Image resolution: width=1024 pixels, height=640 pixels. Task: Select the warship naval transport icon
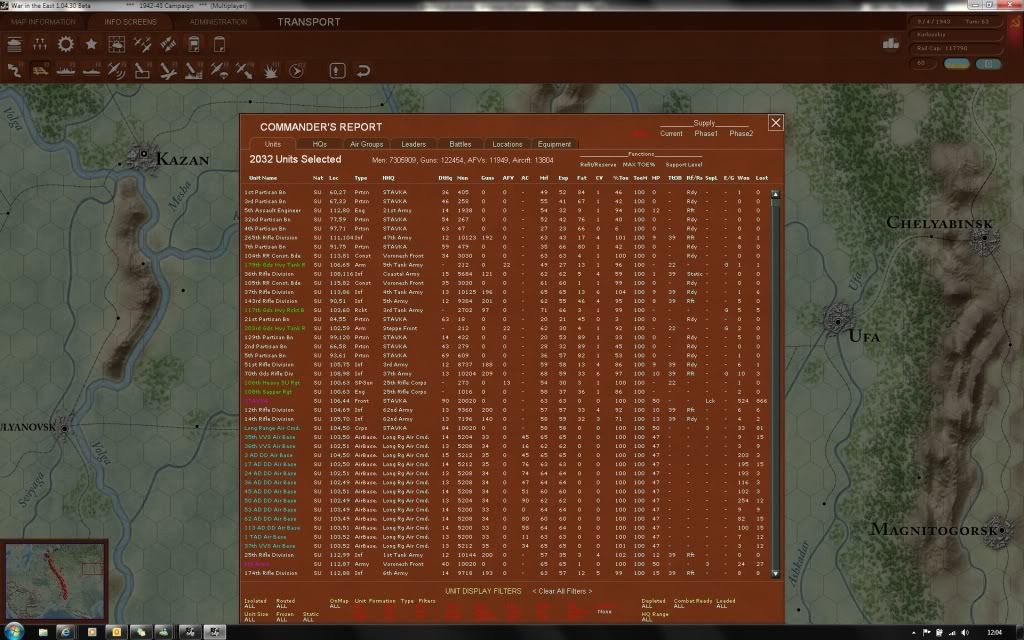pos(66,70)
